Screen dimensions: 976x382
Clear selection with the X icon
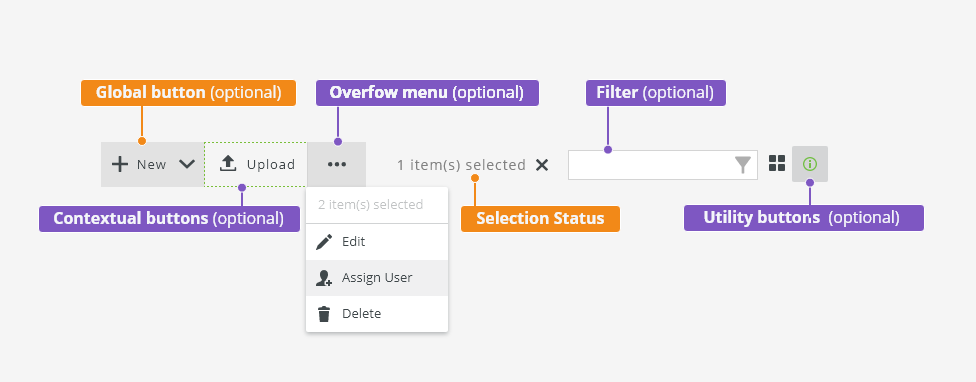pos(542,165)
